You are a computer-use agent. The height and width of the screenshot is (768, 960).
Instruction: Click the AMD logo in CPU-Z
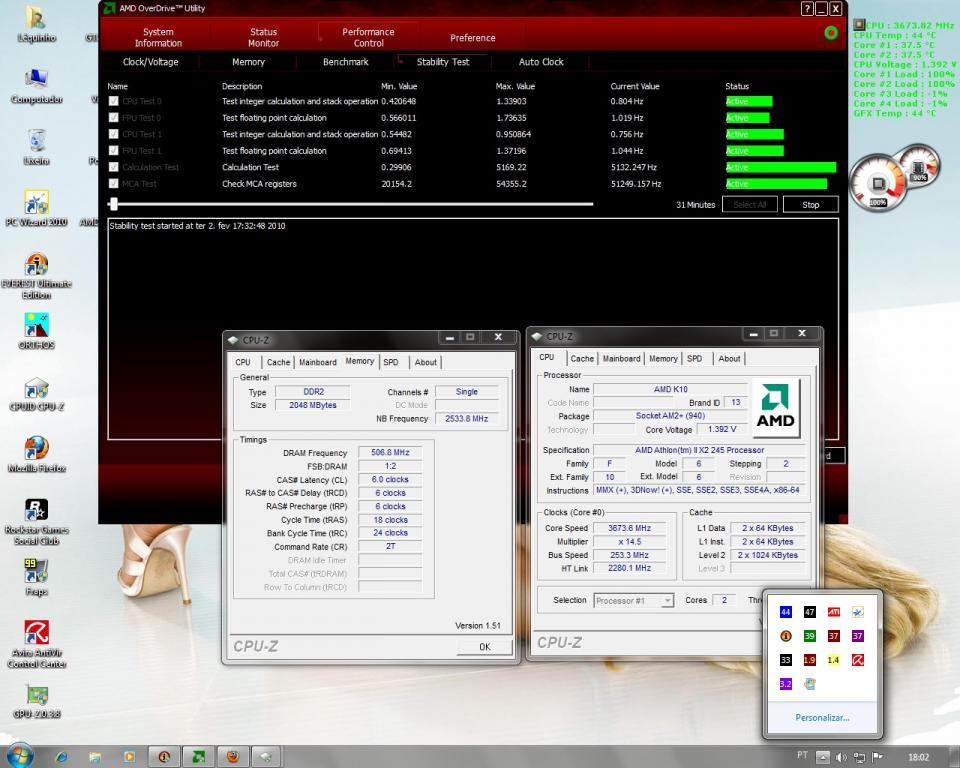pyautogui.click(x=775, y=408)
